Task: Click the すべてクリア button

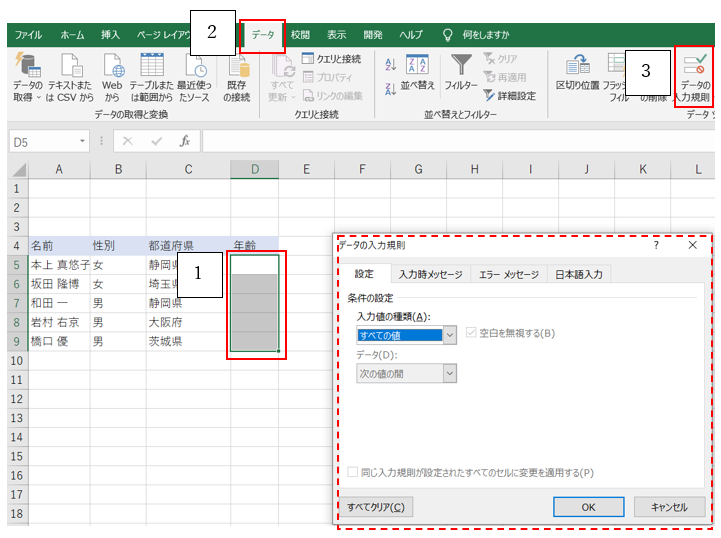Action: tap(376, 507)
